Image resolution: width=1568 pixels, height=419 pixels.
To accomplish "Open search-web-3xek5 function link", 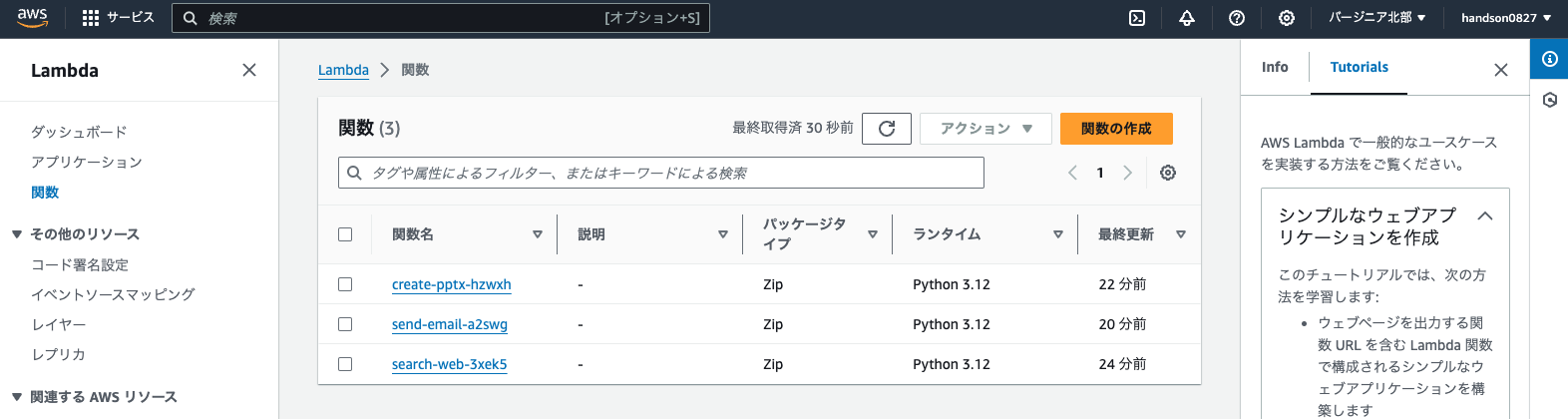I will 450,364.
